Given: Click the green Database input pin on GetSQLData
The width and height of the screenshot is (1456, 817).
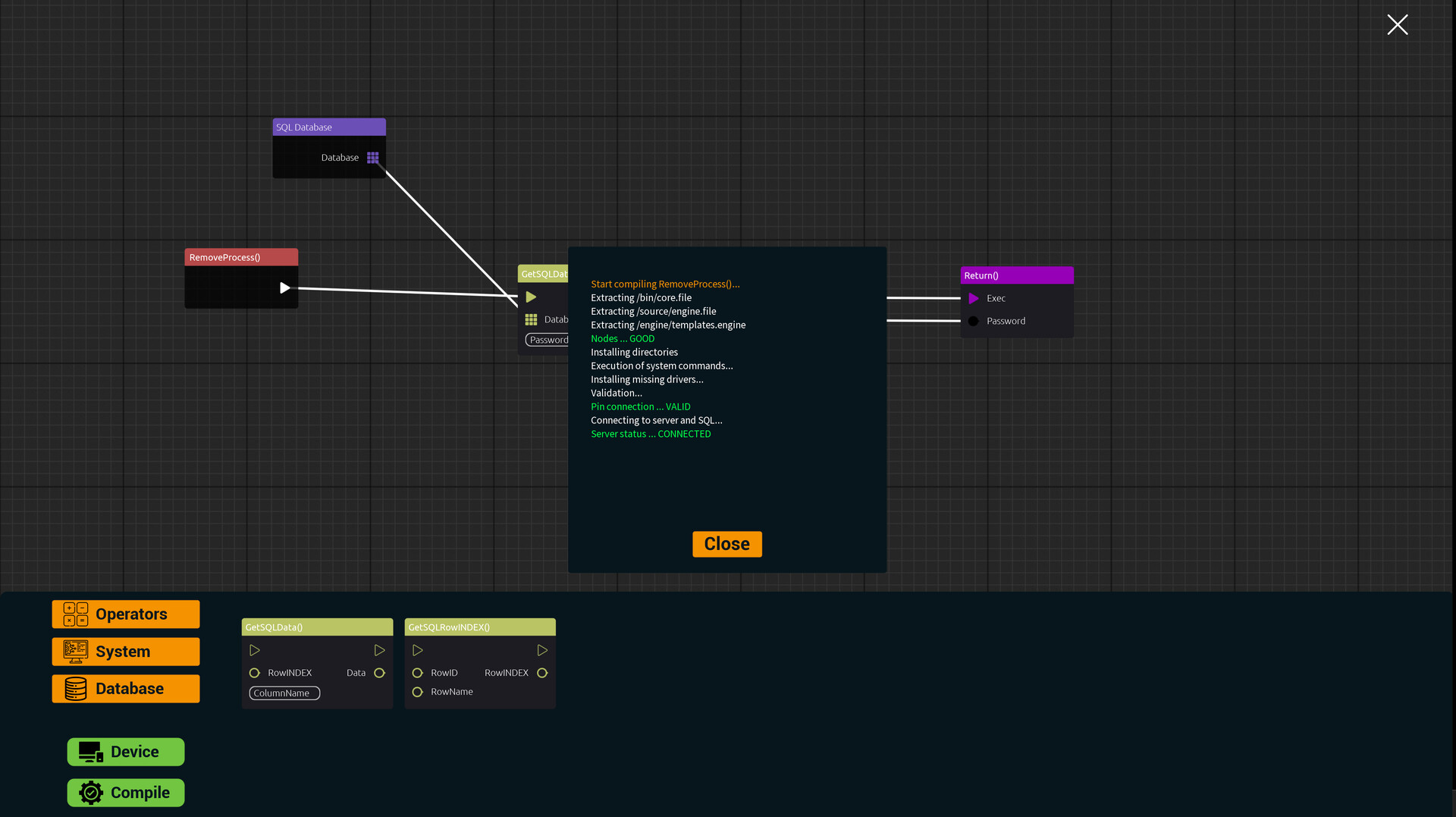Looking at the screenshot, I should (x=531, y=319).
